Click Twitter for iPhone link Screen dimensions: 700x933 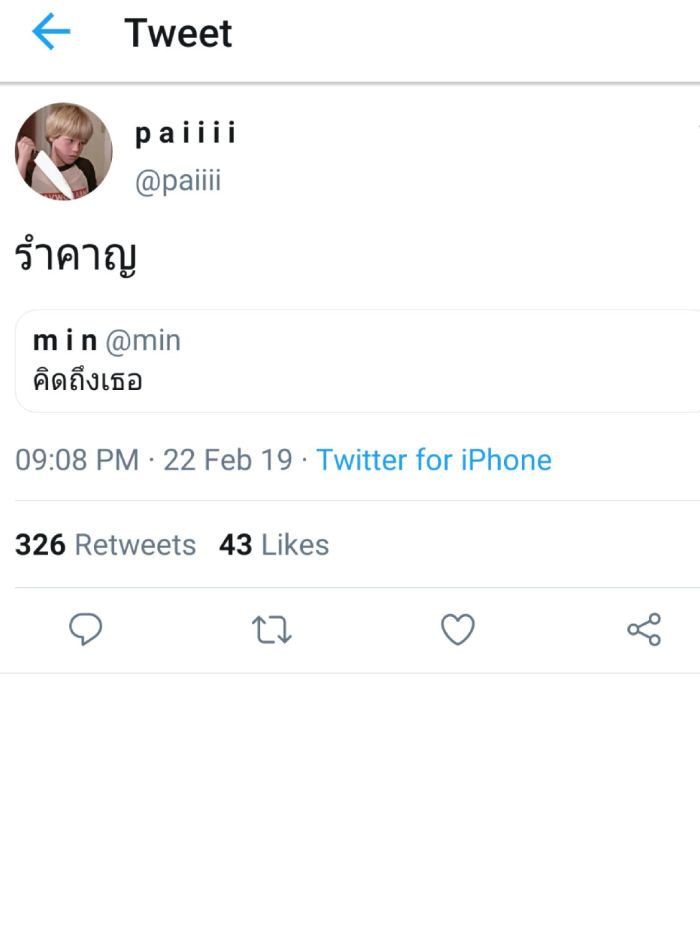pos(434,460)
